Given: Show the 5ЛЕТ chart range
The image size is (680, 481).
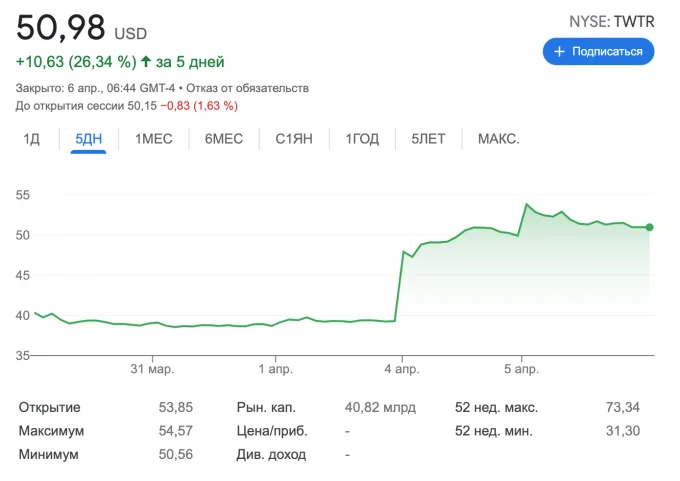Looking at the screenshot, I should click(428, 139).
